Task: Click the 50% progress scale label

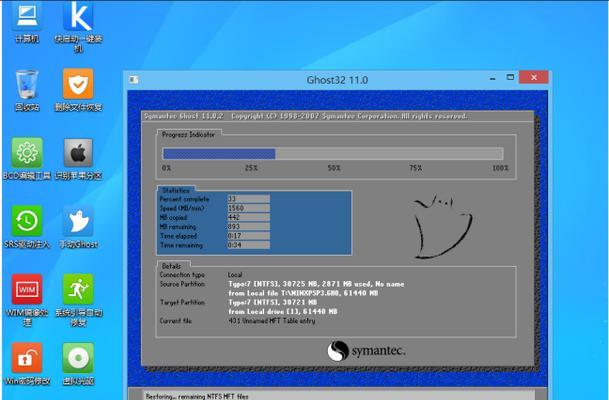Action: point(334,168)
